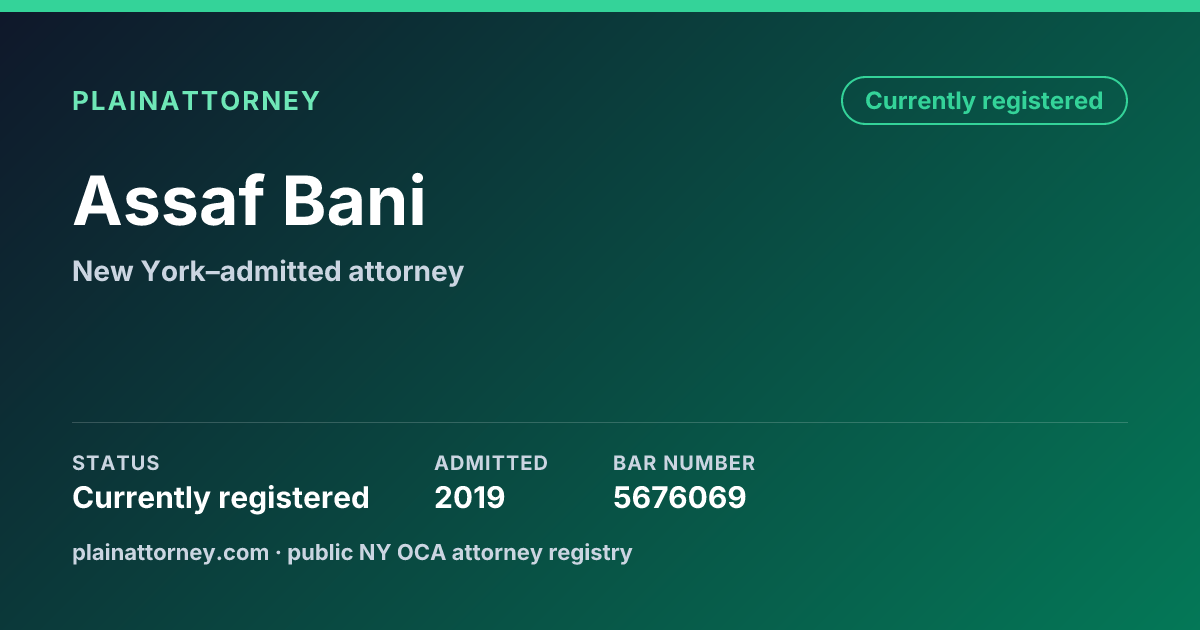Select the Currently registered value under STATUS
The image size is (1200, 630).
pos(221,497)
